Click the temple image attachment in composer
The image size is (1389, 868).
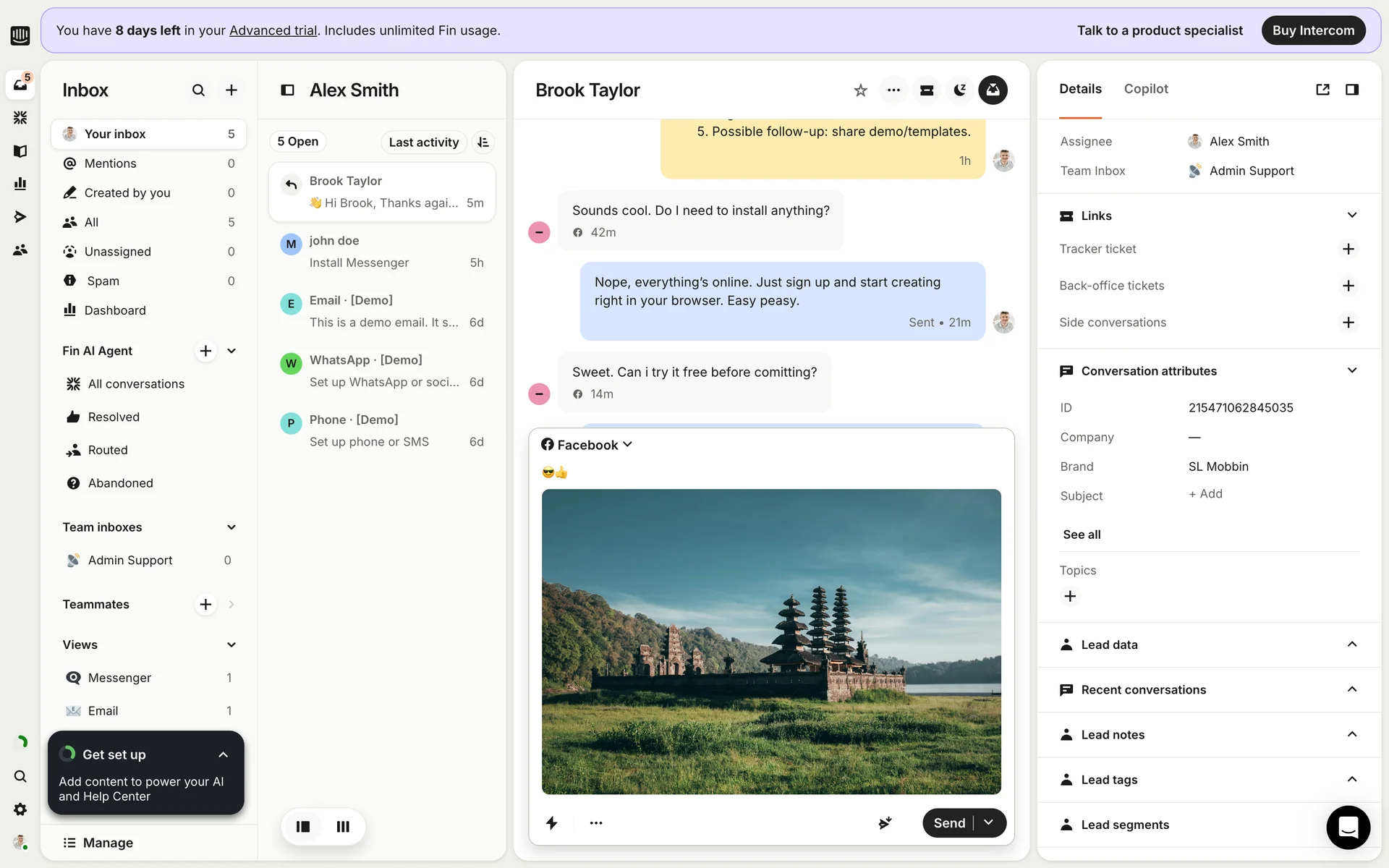771,642
